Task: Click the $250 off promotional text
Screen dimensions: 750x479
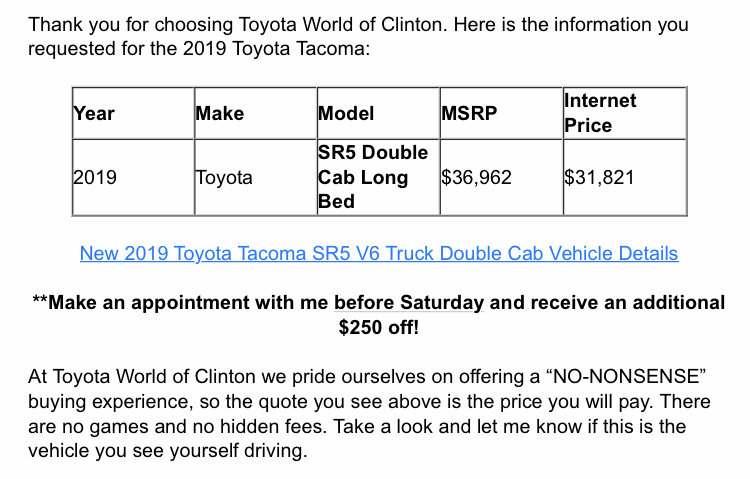Action: point(378,328)
